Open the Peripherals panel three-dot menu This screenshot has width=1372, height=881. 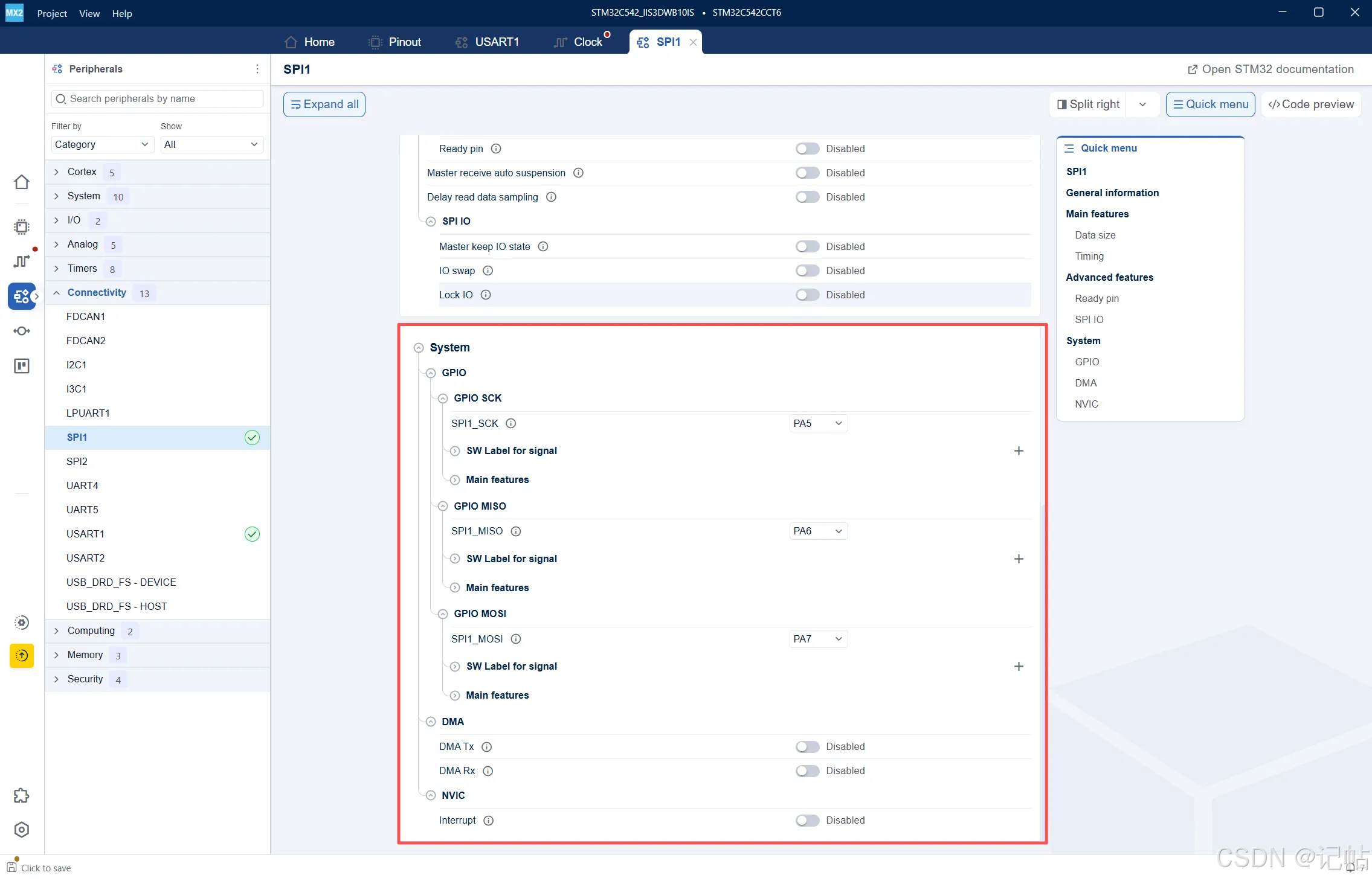tap(257, 69)
